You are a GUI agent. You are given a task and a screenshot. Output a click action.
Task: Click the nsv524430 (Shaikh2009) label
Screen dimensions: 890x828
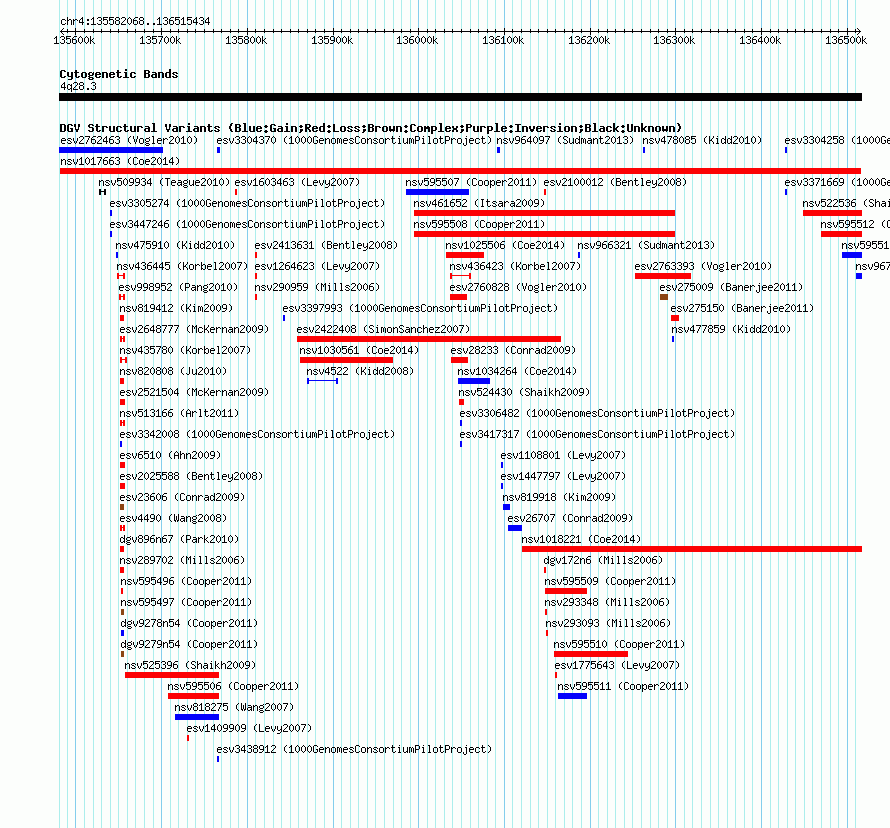point(524,392)
